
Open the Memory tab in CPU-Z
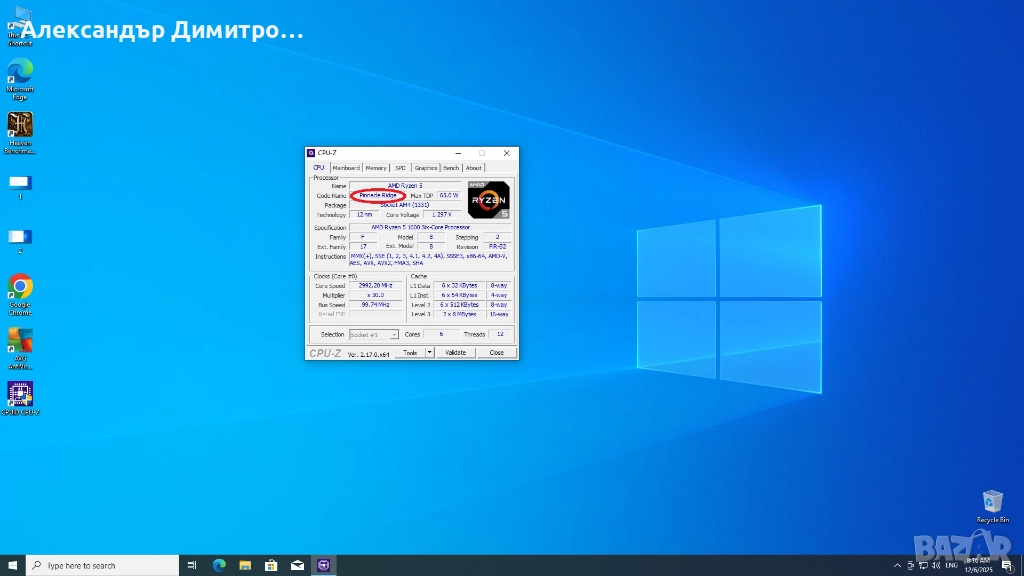coord(376,168)
